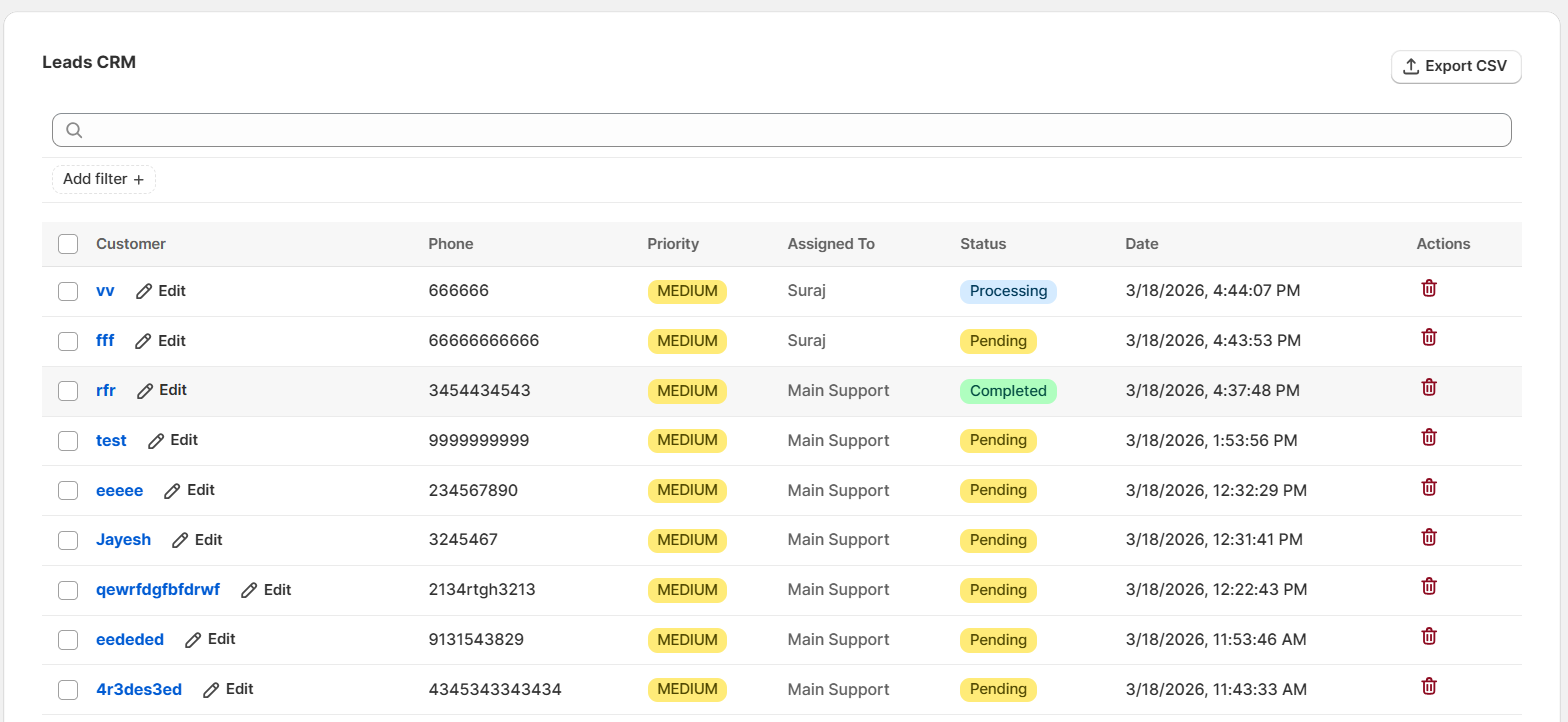Screen dimensions: 1568x722
Task: Delete the 4r3des3ed lead row
Action: [x=1429, y=686]
